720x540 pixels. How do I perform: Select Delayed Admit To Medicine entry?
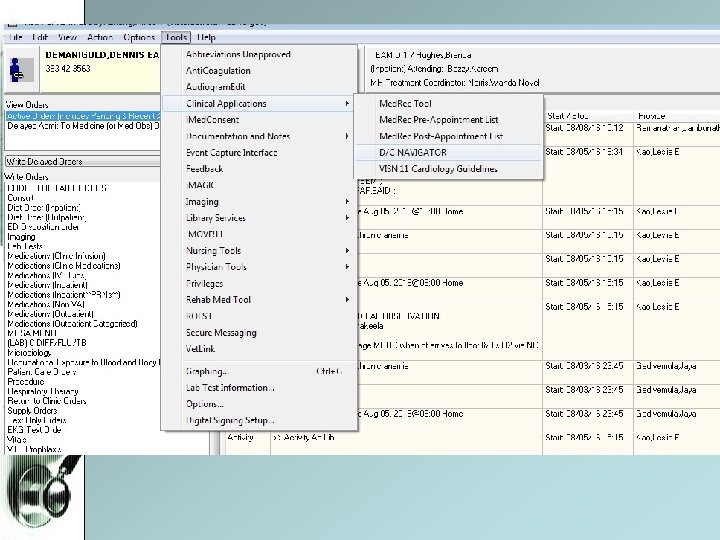point(83,125)
